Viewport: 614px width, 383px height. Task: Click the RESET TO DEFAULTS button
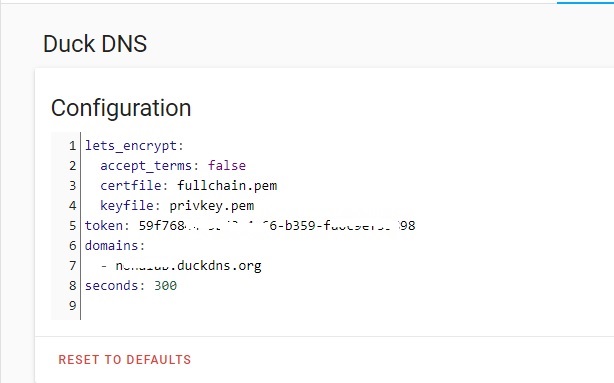(x=125, y=360)
